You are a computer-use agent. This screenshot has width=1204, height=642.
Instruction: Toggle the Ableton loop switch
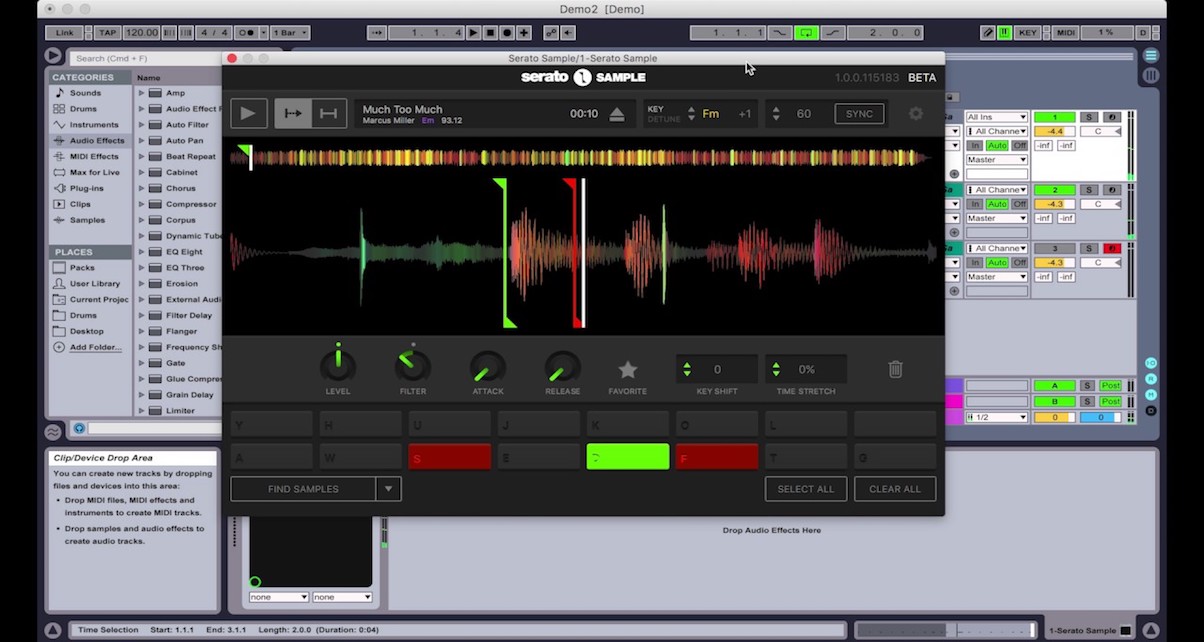806,33
